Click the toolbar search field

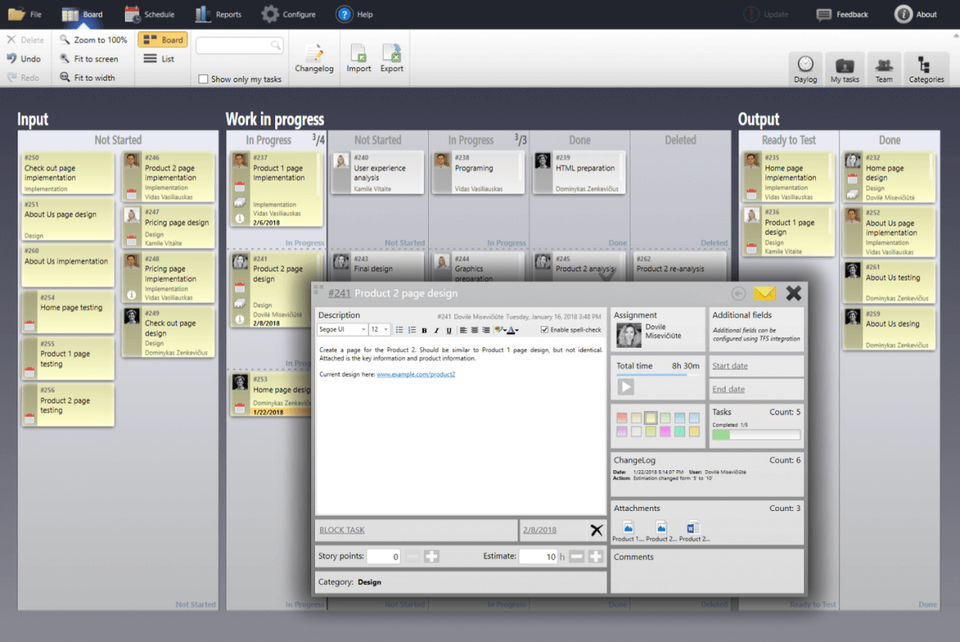[239, 45]
